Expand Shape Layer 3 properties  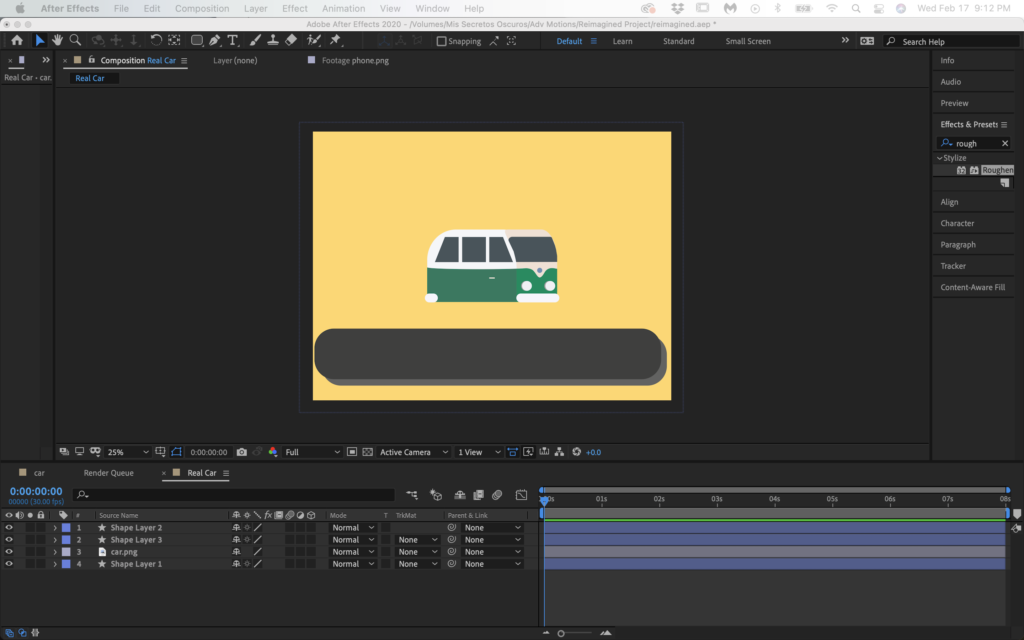tap(55, 540)
